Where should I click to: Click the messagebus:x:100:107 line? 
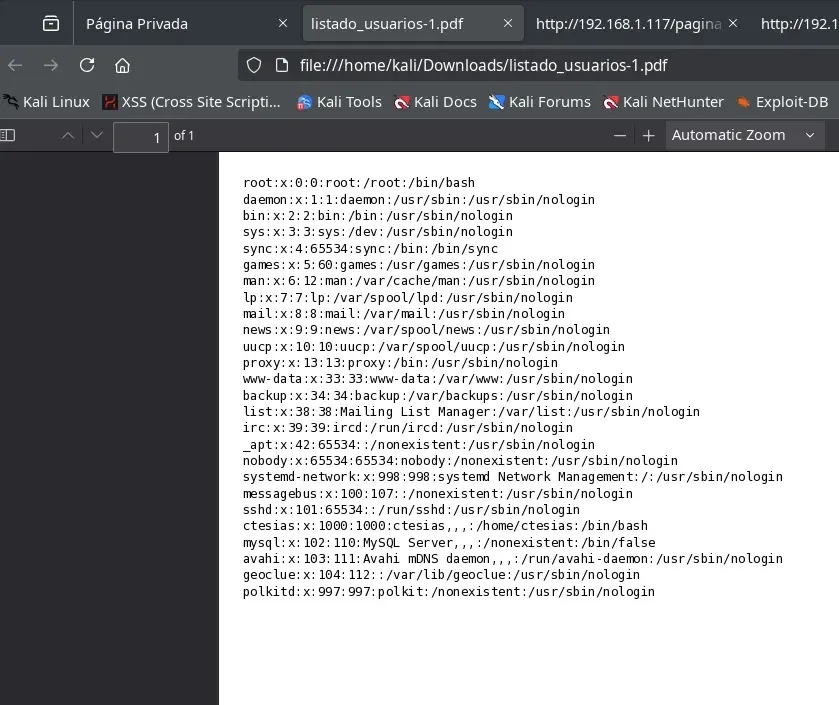click(438, 493)
